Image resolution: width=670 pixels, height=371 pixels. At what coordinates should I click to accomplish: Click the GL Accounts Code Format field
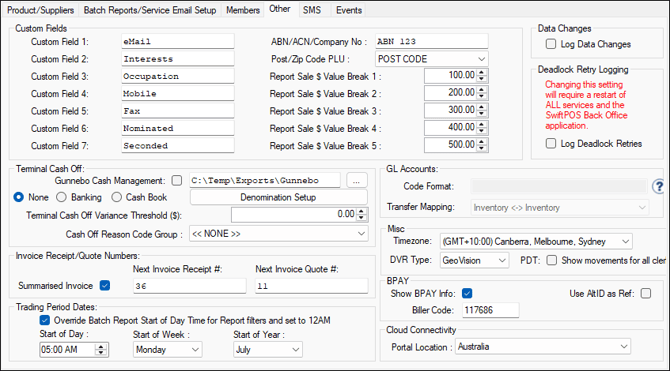click(559, 186)
